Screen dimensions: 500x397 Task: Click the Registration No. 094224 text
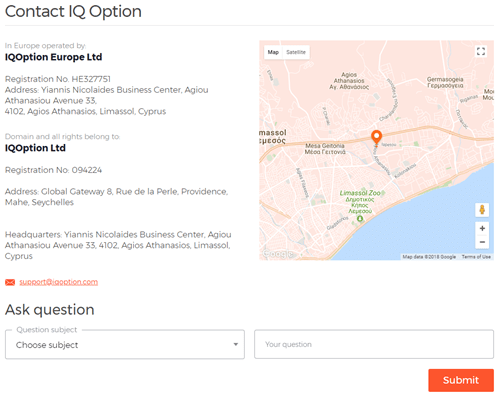(x=53, y=170)
